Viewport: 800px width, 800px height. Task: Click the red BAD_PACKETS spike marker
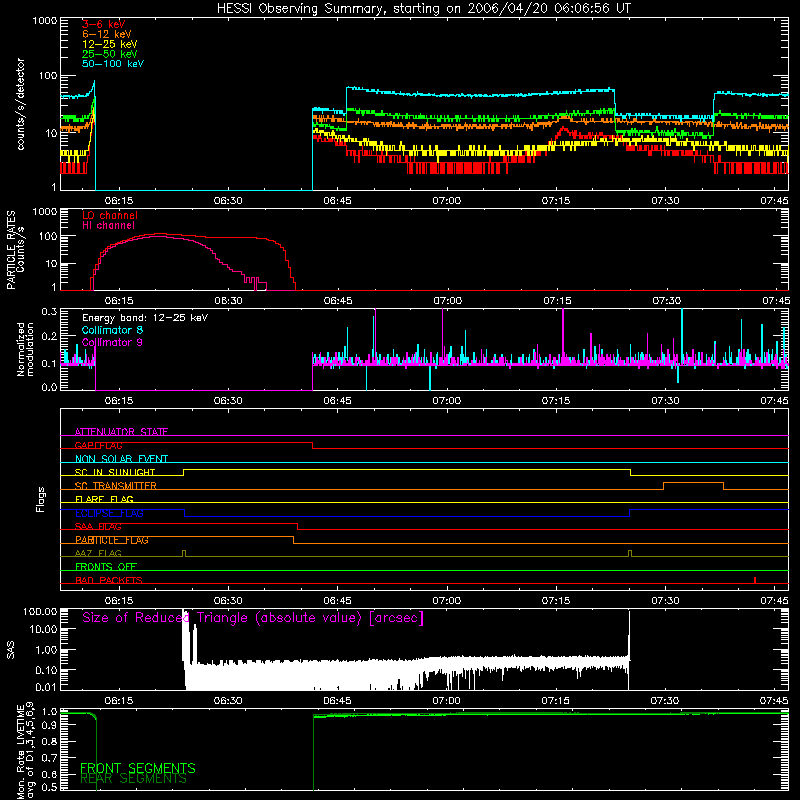pyautogui.click(x=755, y=580)
